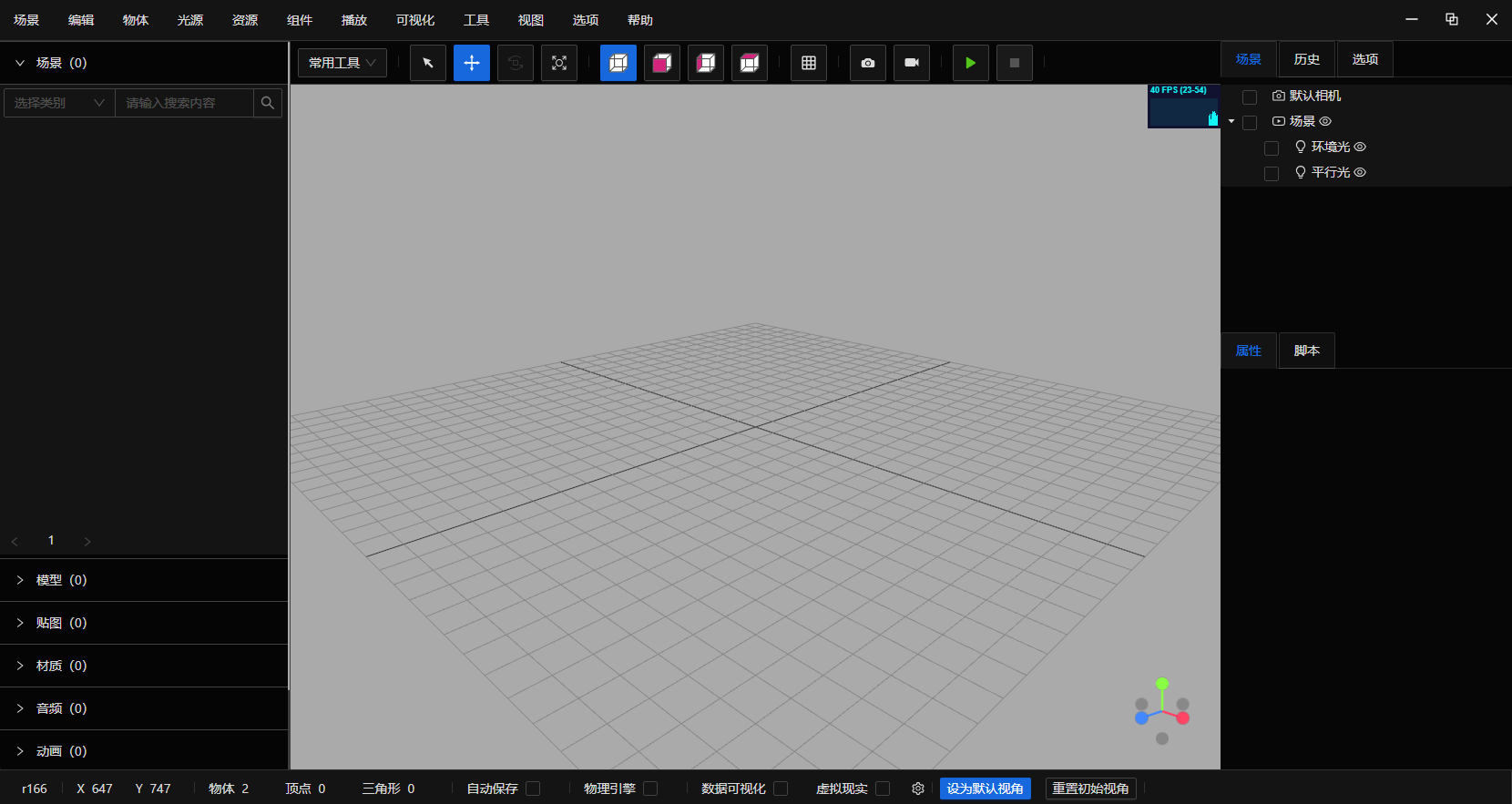Enable the 自动保存 checkbox
Image resolution: width=1512 pixels, height=804 pixels.
point(533,789)
